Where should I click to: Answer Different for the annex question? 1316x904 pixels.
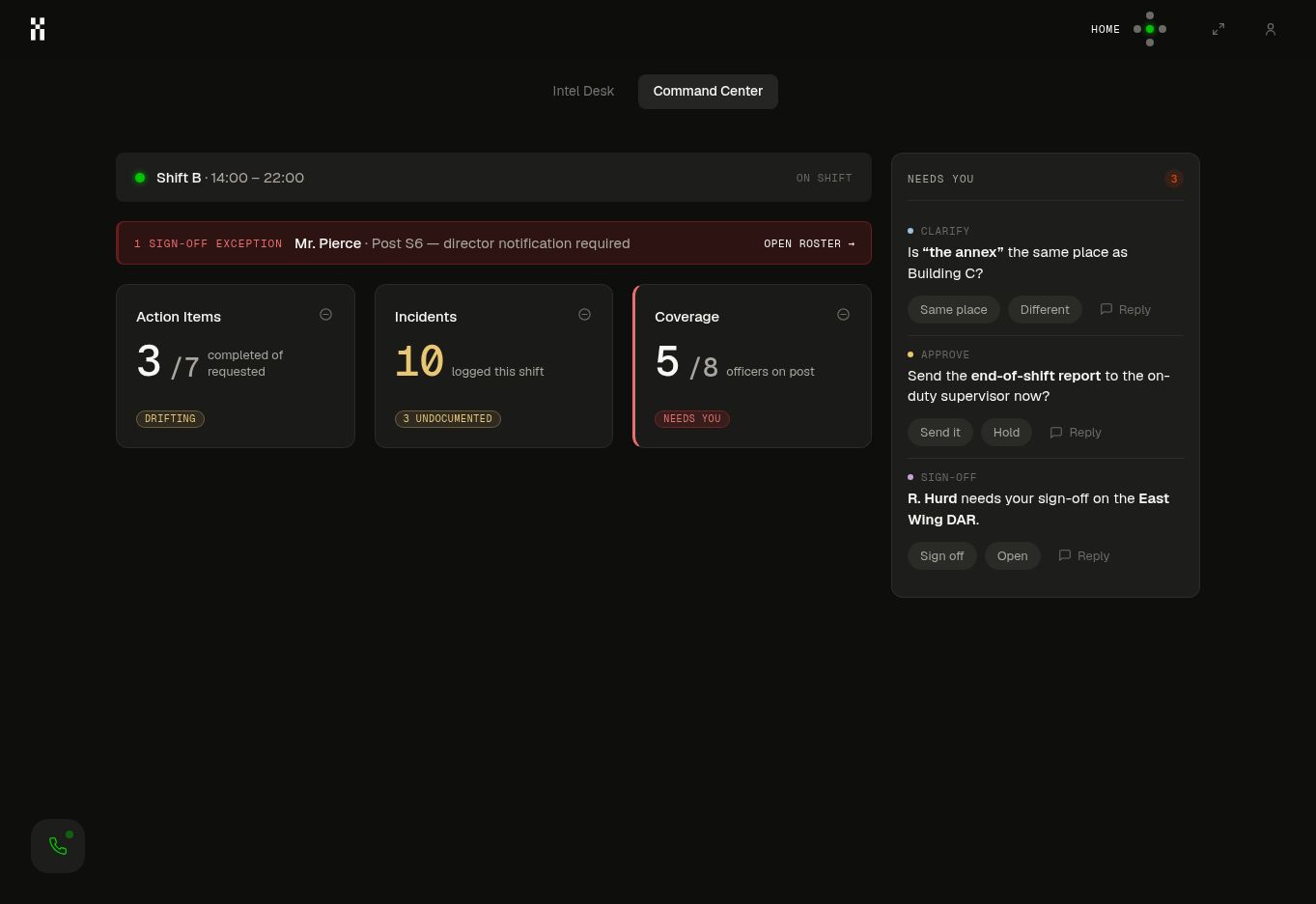point(1045,309)
